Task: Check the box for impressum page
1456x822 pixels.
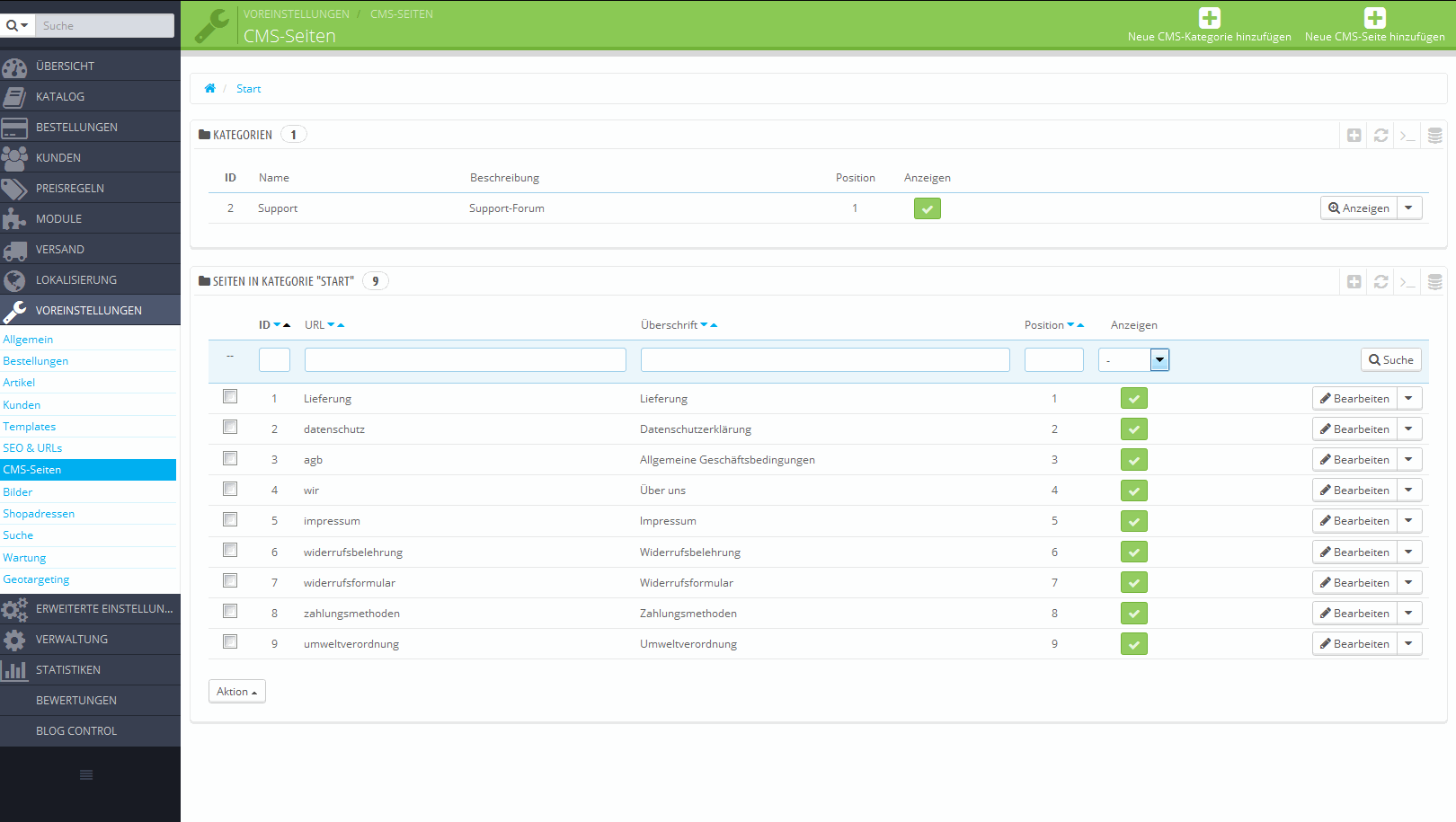Action: pyautogui.click(x=230, y=519)
